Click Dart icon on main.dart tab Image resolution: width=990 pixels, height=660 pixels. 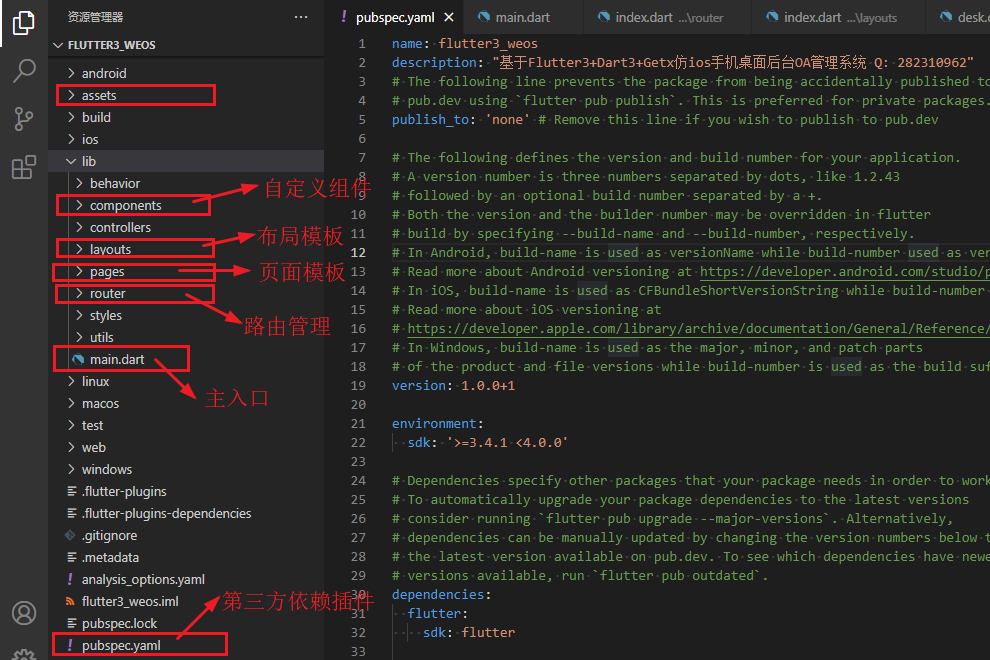484,17
